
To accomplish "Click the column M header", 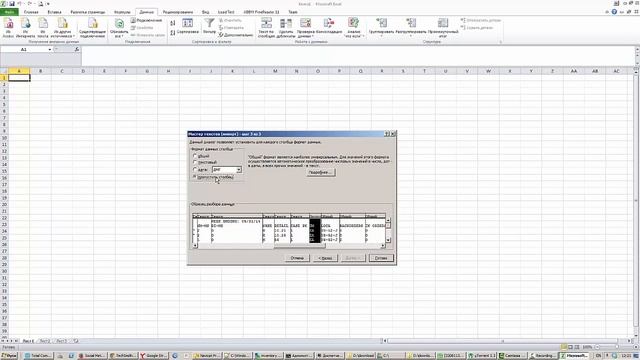I will [275, 71].
